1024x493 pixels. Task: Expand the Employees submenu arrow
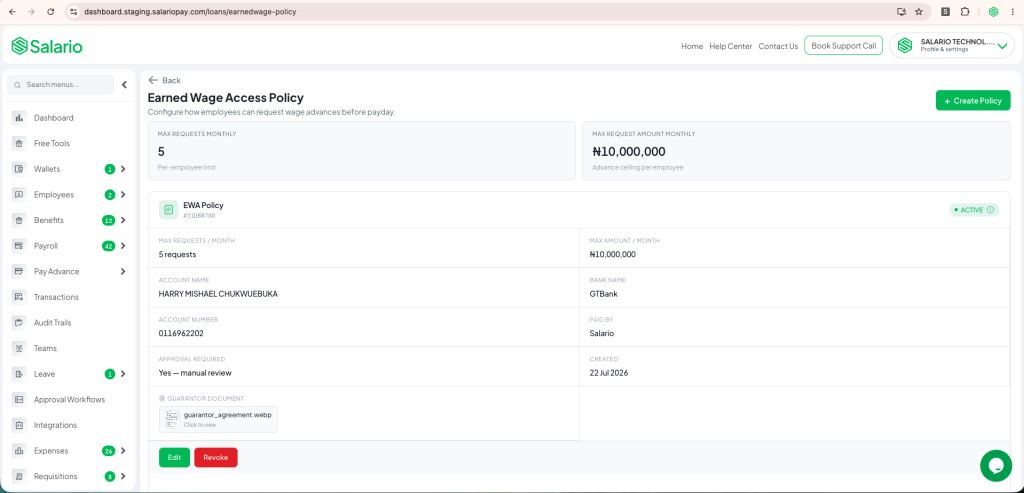123,195
